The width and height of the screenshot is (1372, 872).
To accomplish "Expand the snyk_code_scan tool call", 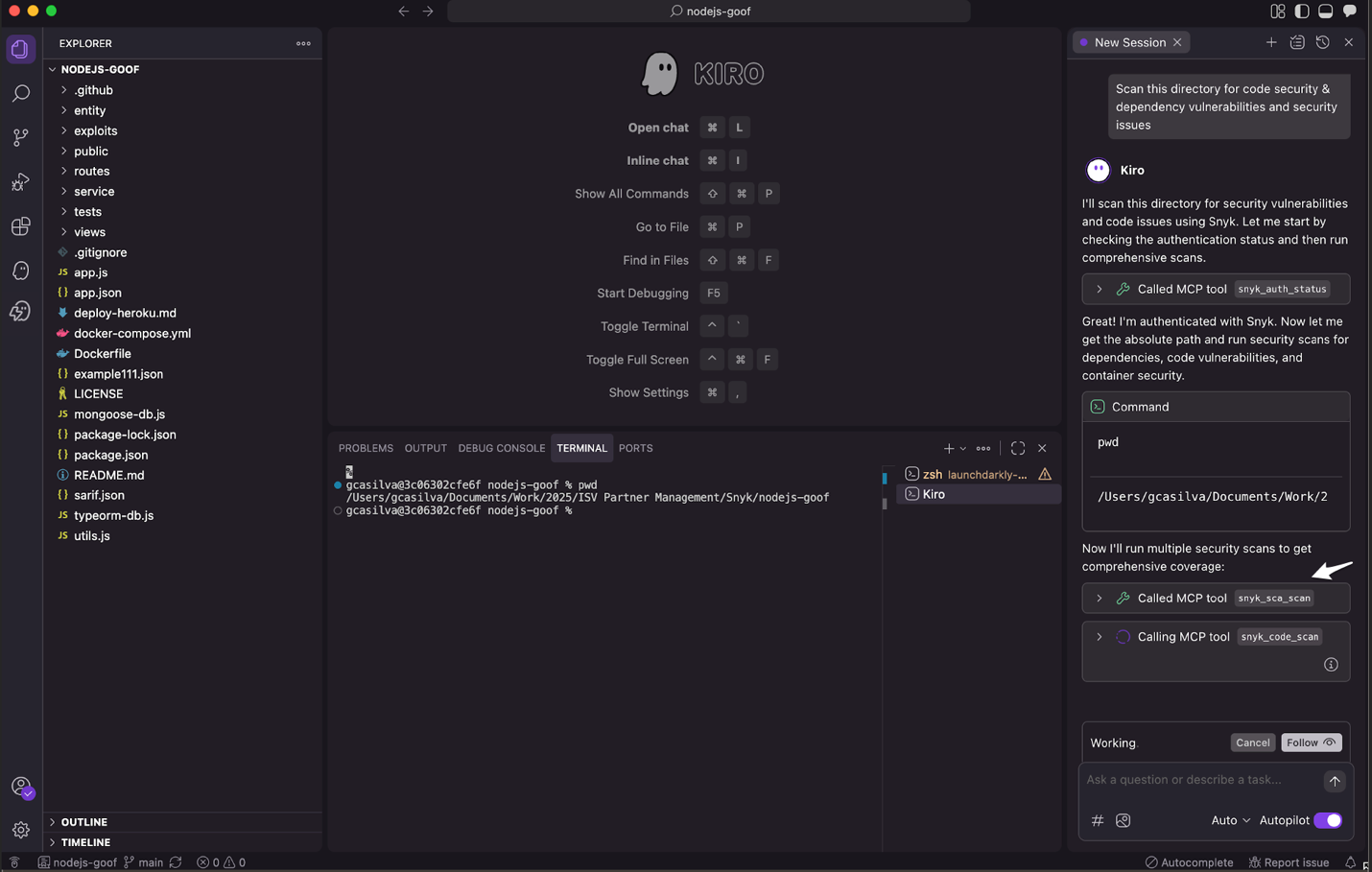I will (x=1100, y=637).
